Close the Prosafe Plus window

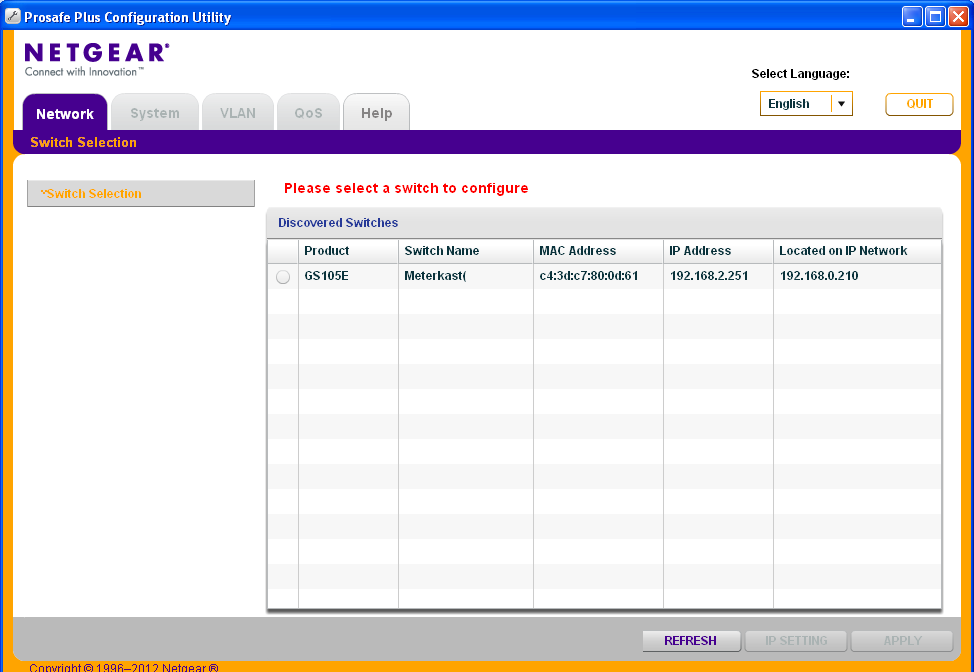958,16
